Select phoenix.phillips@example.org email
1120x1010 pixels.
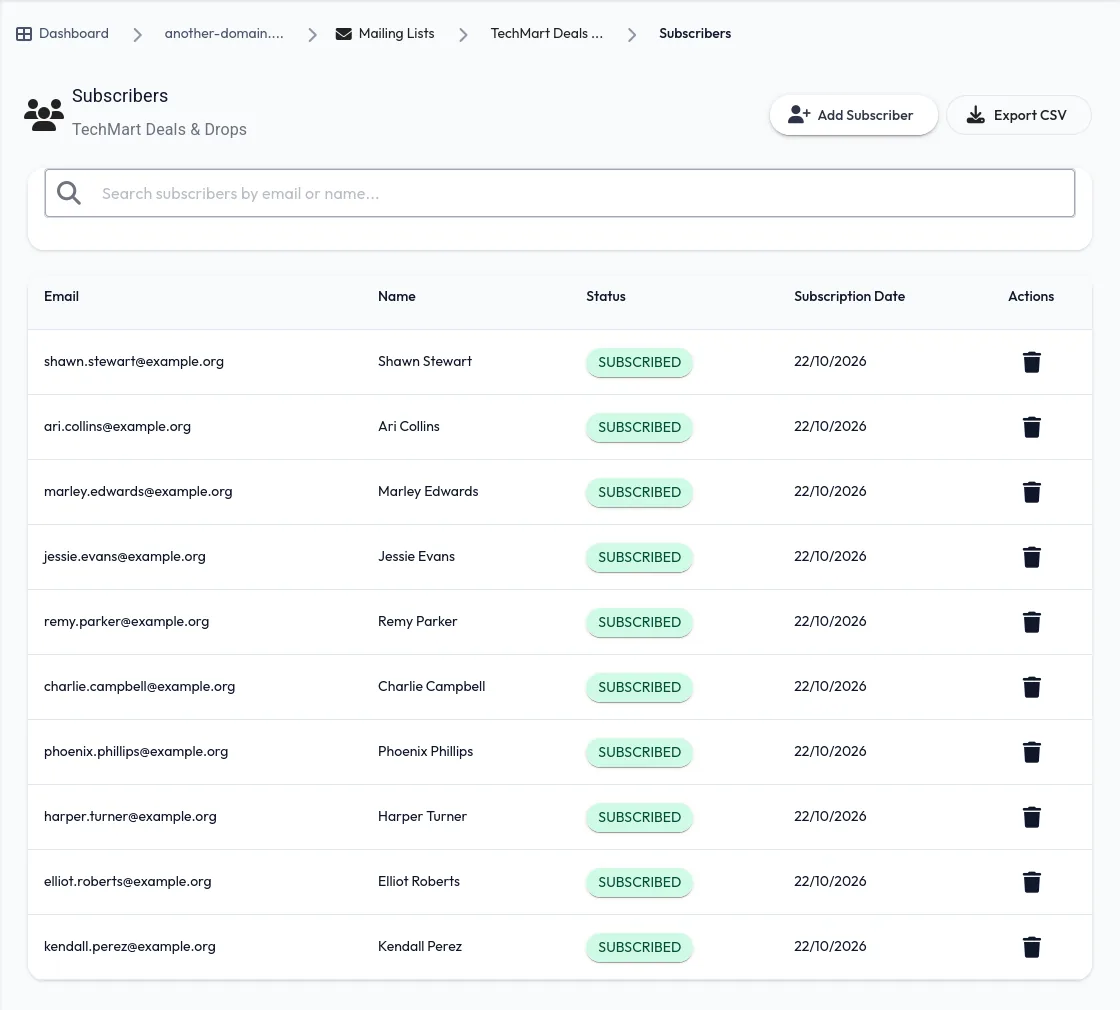tap(136, 751)
